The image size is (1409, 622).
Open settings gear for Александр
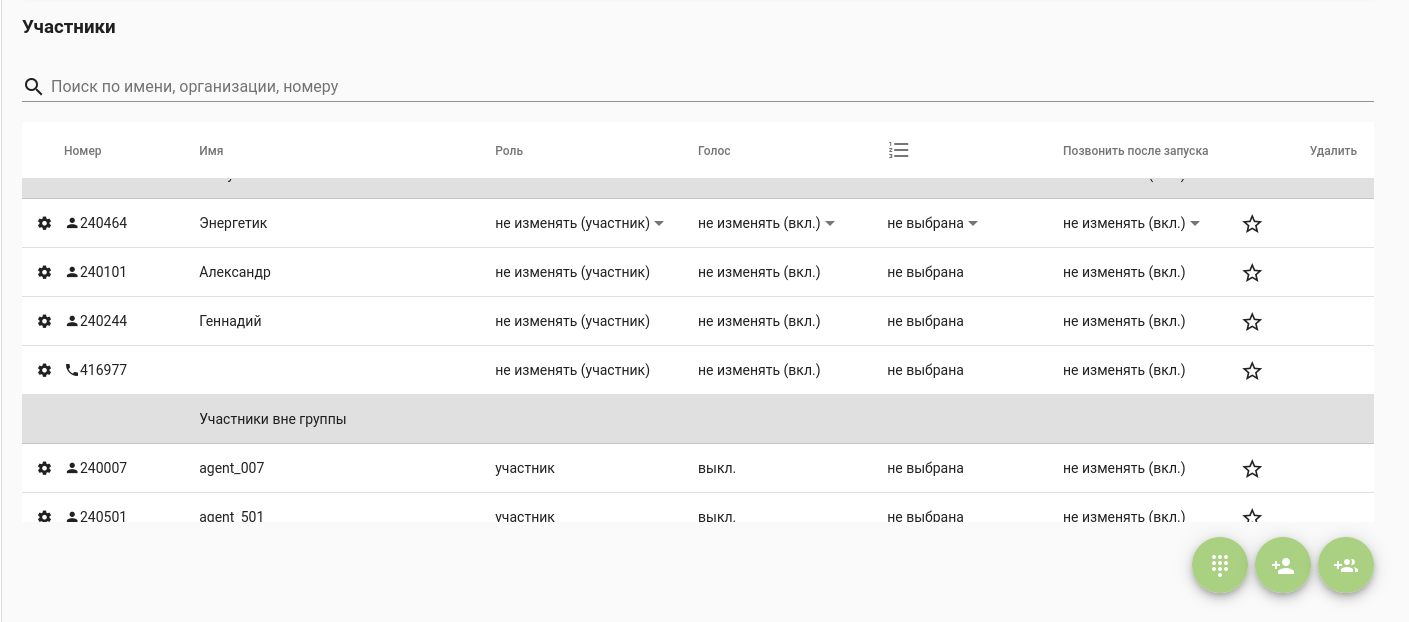(x=44, y=272)
